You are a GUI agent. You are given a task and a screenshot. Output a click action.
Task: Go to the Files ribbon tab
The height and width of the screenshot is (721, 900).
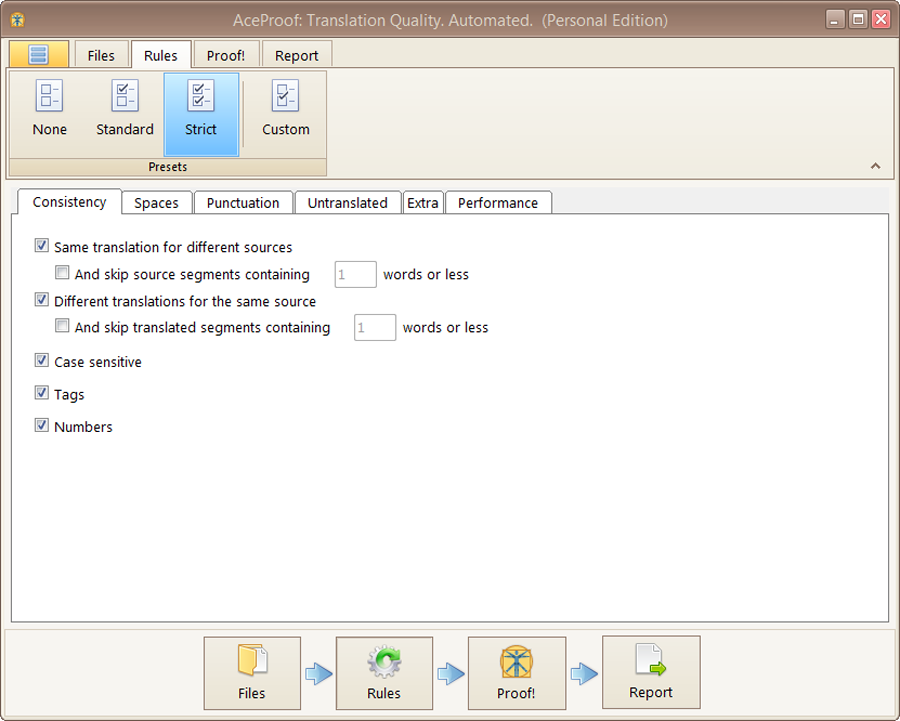click(101, 56)
